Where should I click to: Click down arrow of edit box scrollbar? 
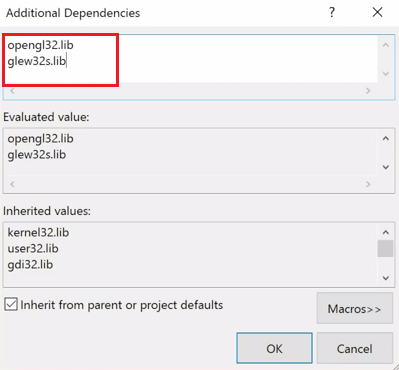[x=386, y=73]
